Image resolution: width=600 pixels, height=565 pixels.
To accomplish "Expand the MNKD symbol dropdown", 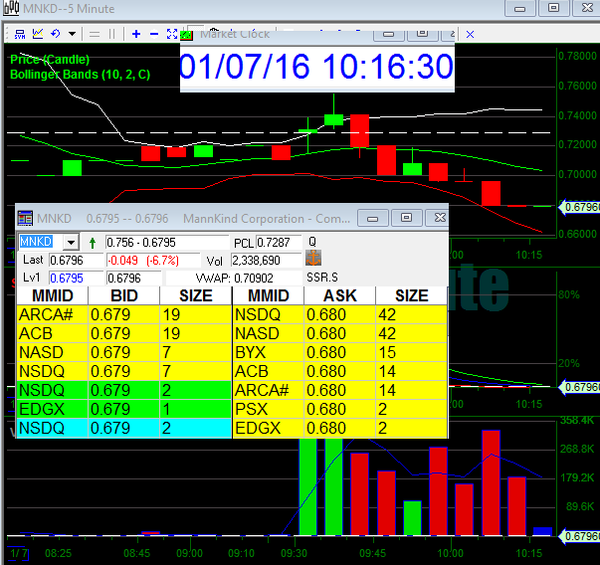I will pos(70,242).
